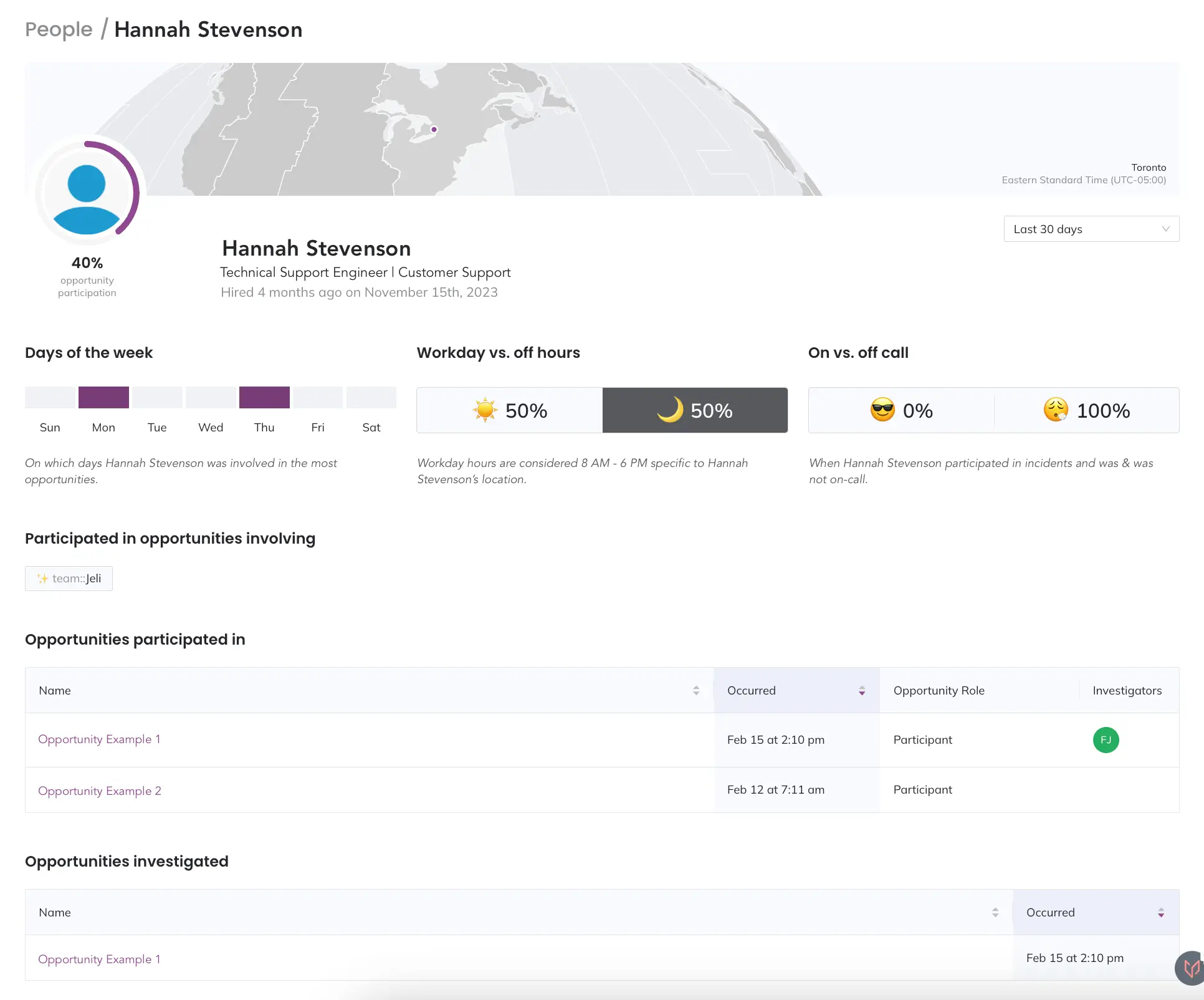Open the chat widget icon at bottom right
Viewport: 1204px width, 1000px height.
tap(1190, 968)
